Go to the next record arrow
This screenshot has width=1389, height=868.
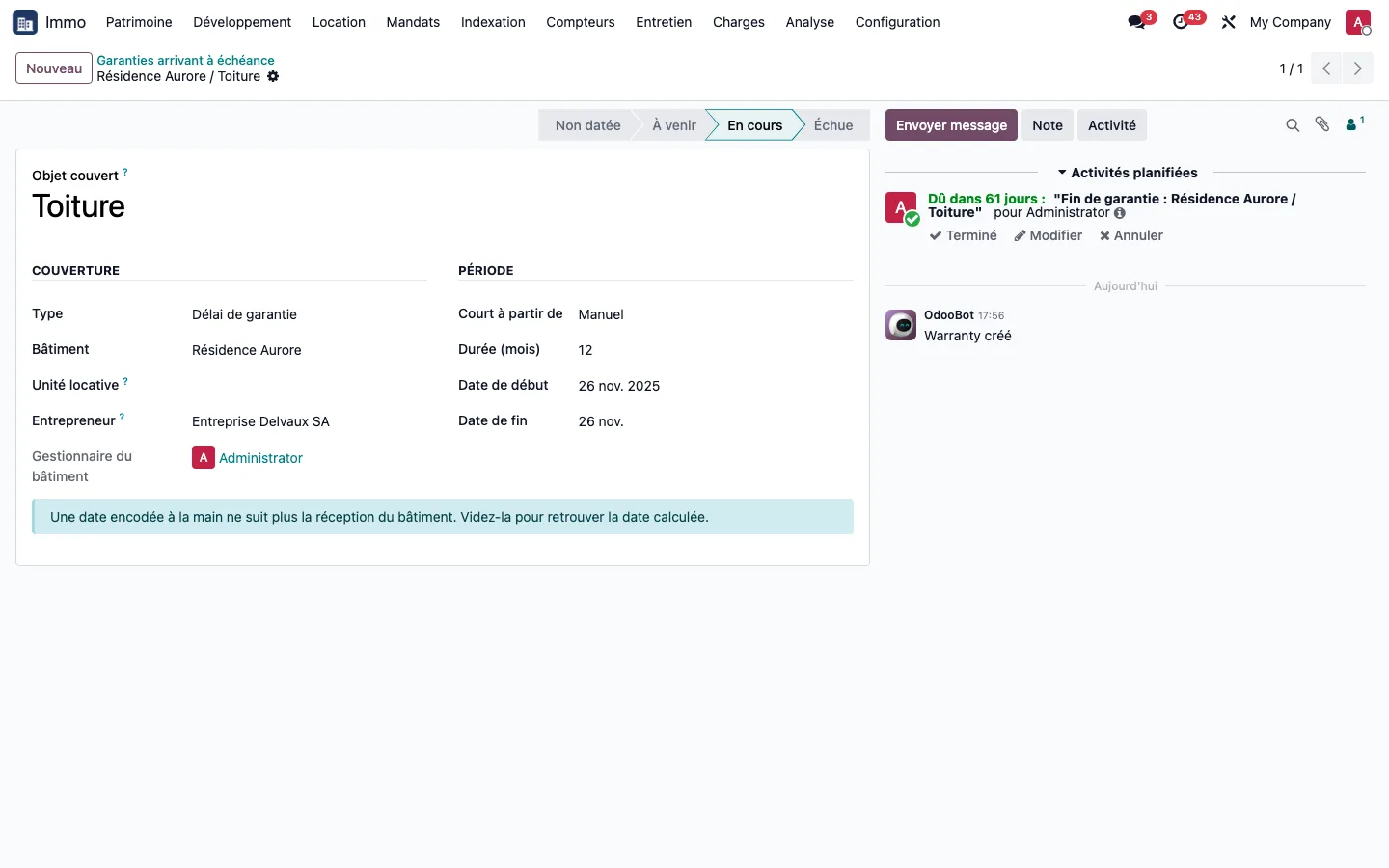click(1357, 68)
